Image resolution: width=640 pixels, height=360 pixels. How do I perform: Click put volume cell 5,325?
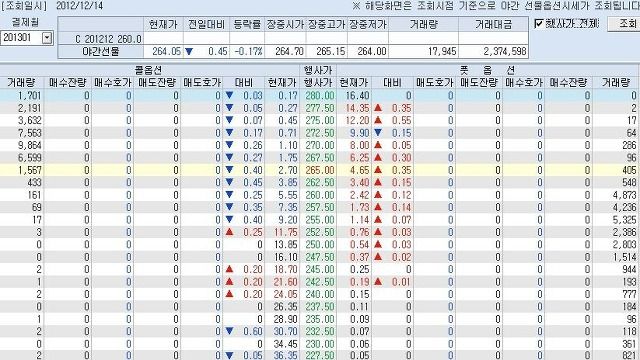pos(616,220)
